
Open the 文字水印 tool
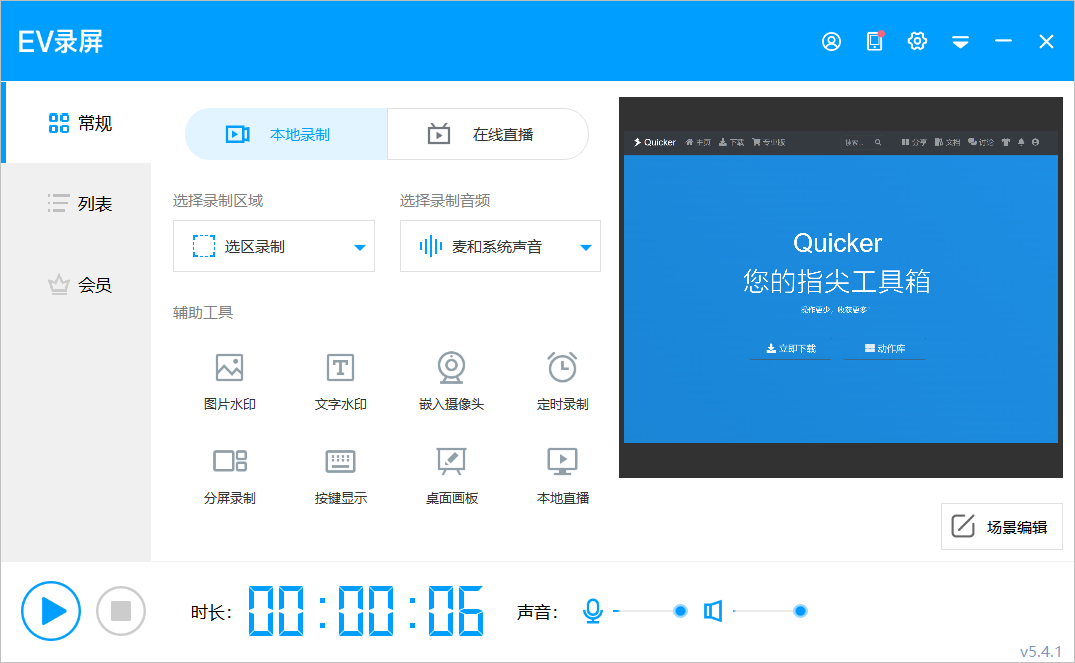(341, 382)
